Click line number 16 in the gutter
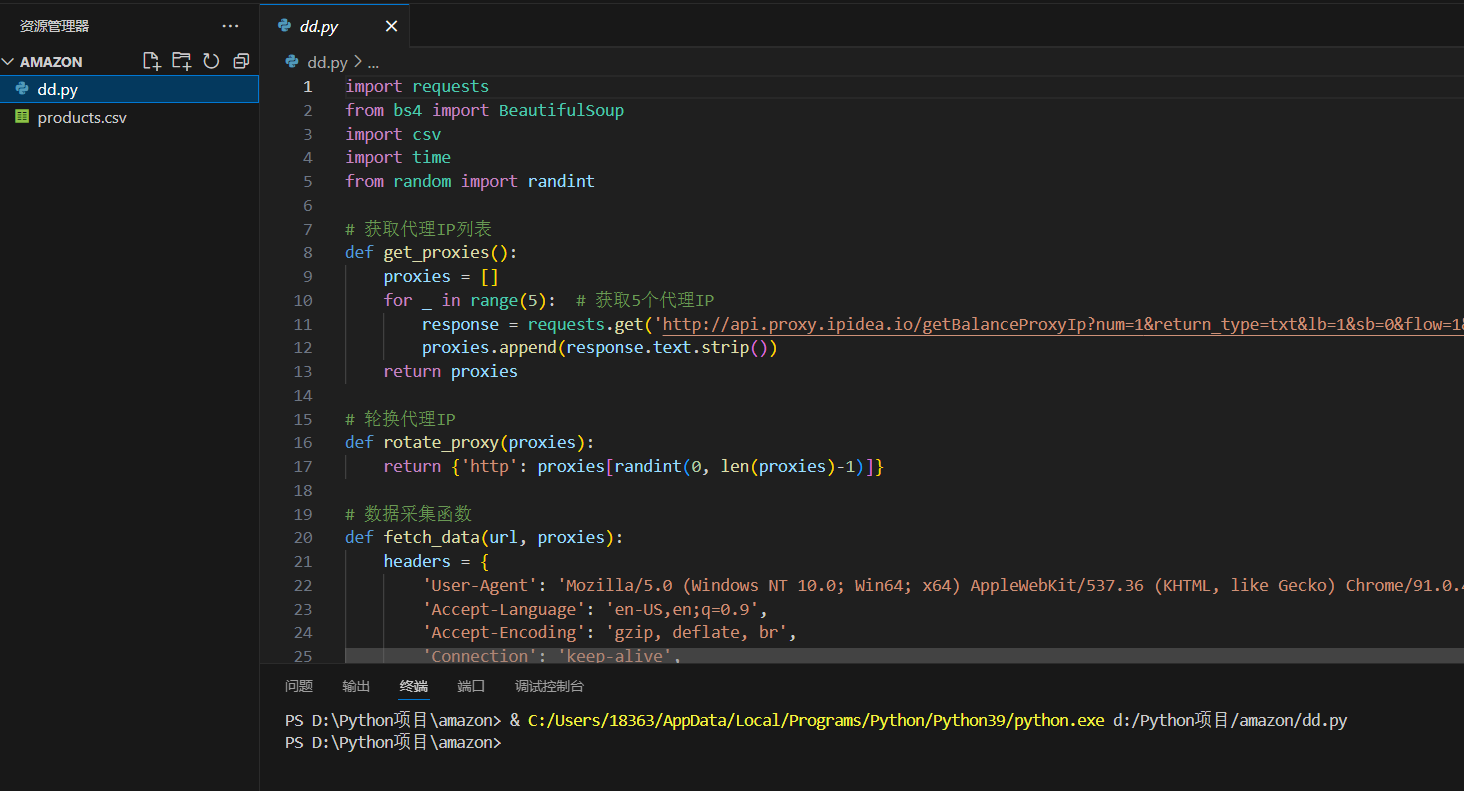This screenshot has height=791, width=1464. point(303,443)
